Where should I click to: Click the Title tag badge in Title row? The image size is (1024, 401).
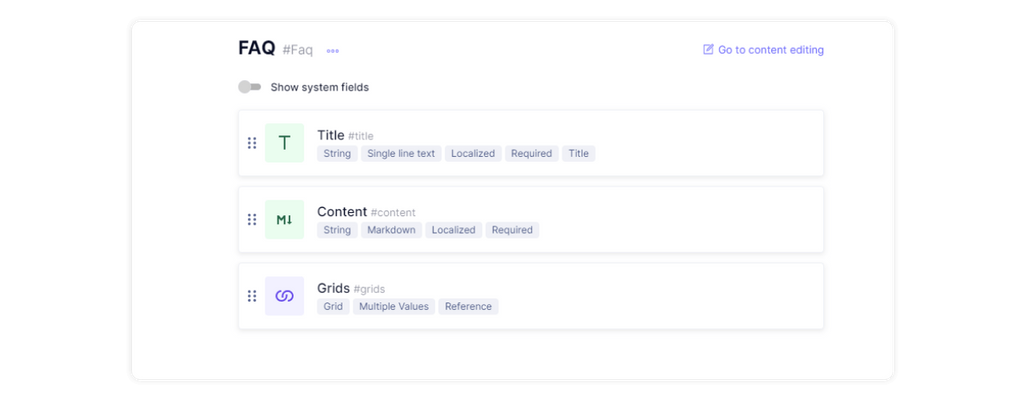[579, 153]
